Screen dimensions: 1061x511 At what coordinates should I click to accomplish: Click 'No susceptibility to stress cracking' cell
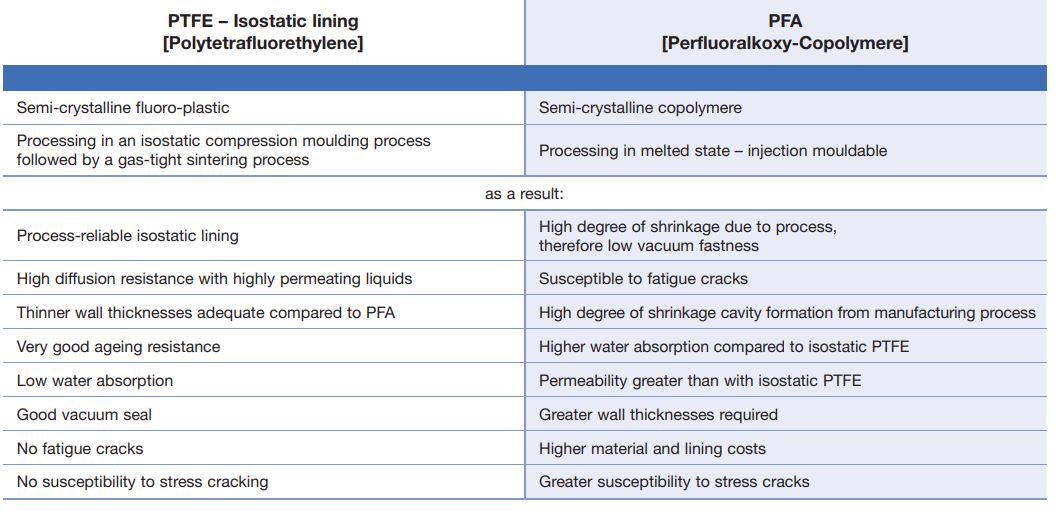[142, 482]
